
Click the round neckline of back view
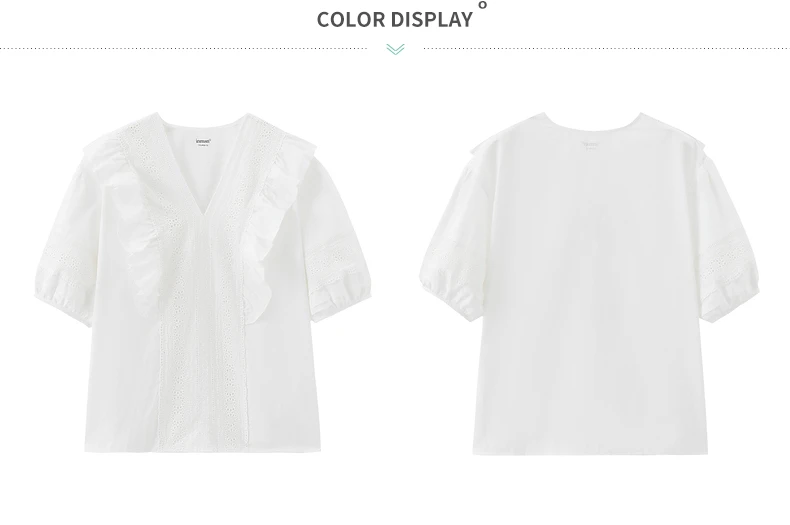592,123
